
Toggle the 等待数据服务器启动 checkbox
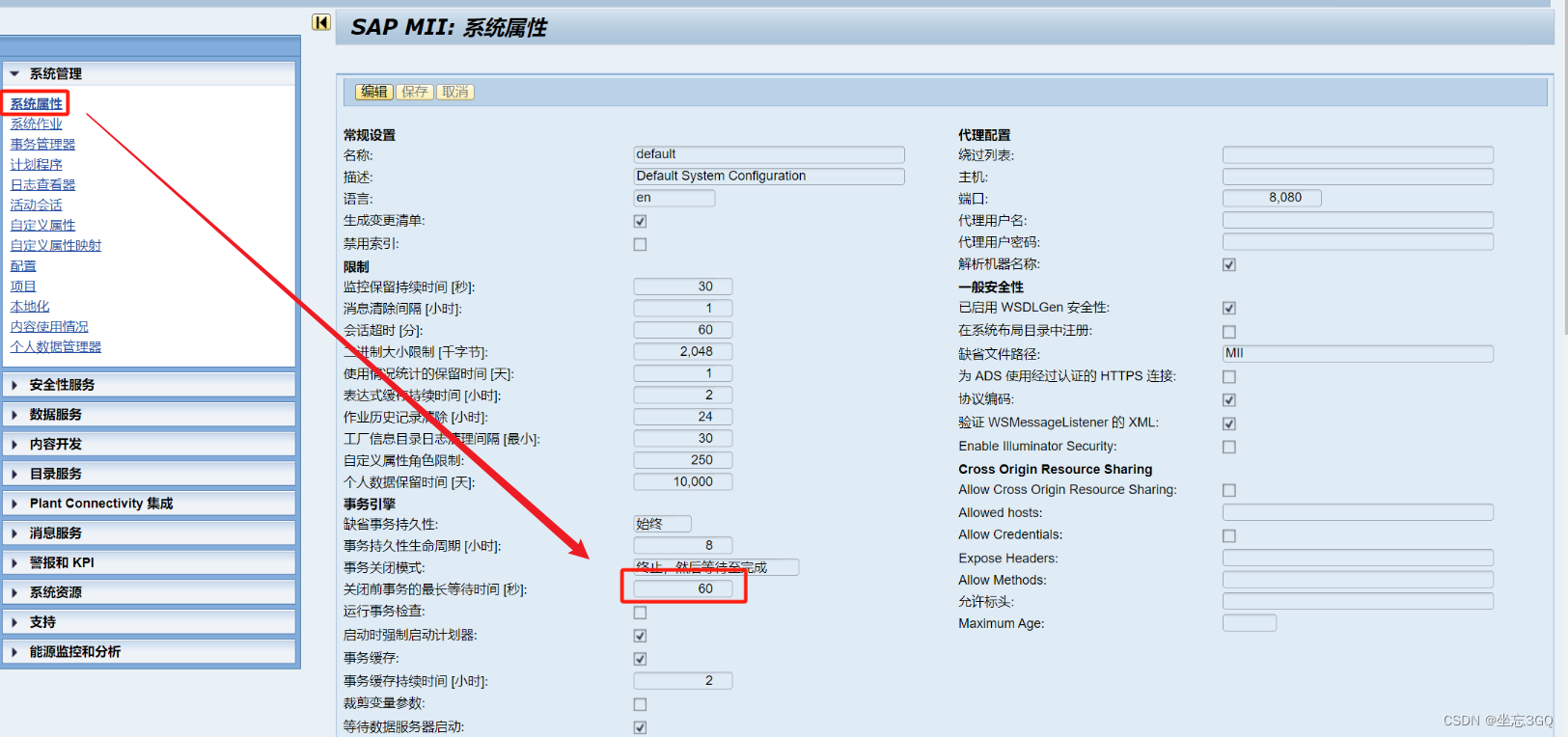pyautogui.click(x=640, y=727)
